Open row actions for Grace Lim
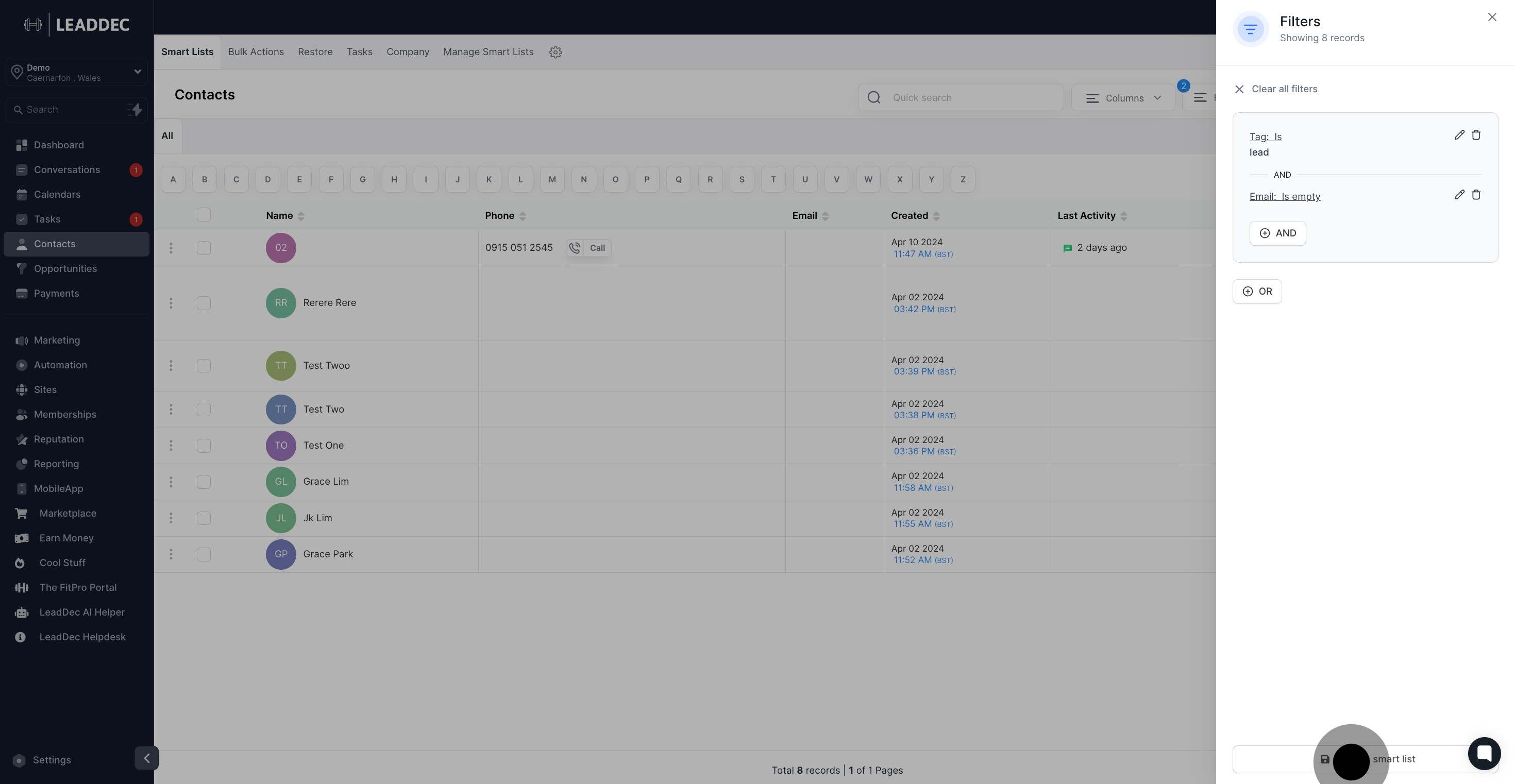 point(171,482)
